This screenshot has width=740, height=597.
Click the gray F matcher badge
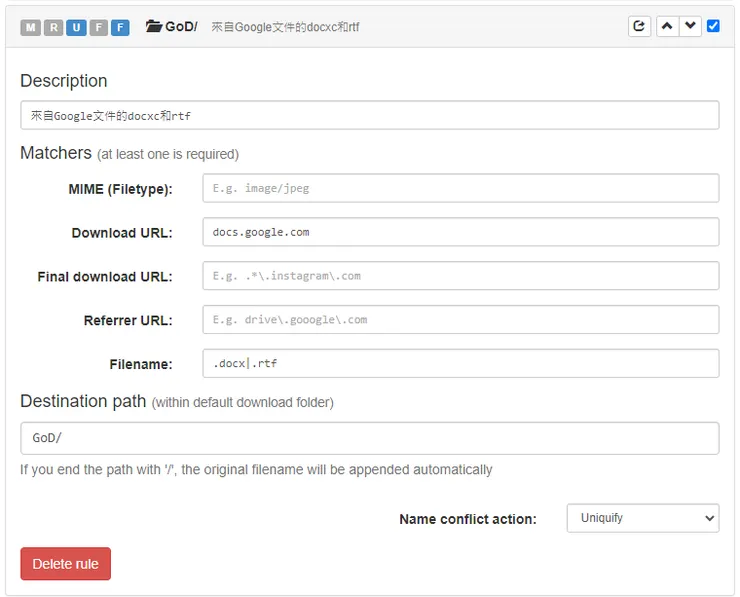coord(98,27)
